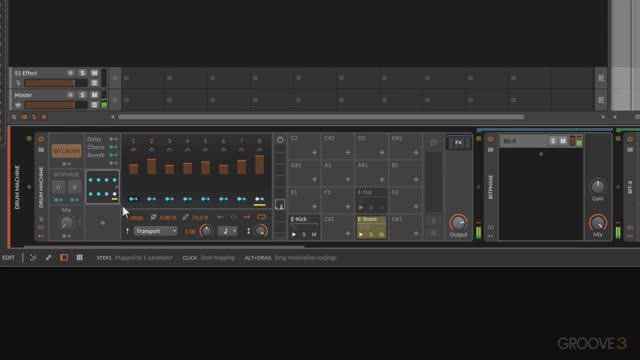Turn the rightmost orange knob in Steps
640x360 pixels.
261,231
